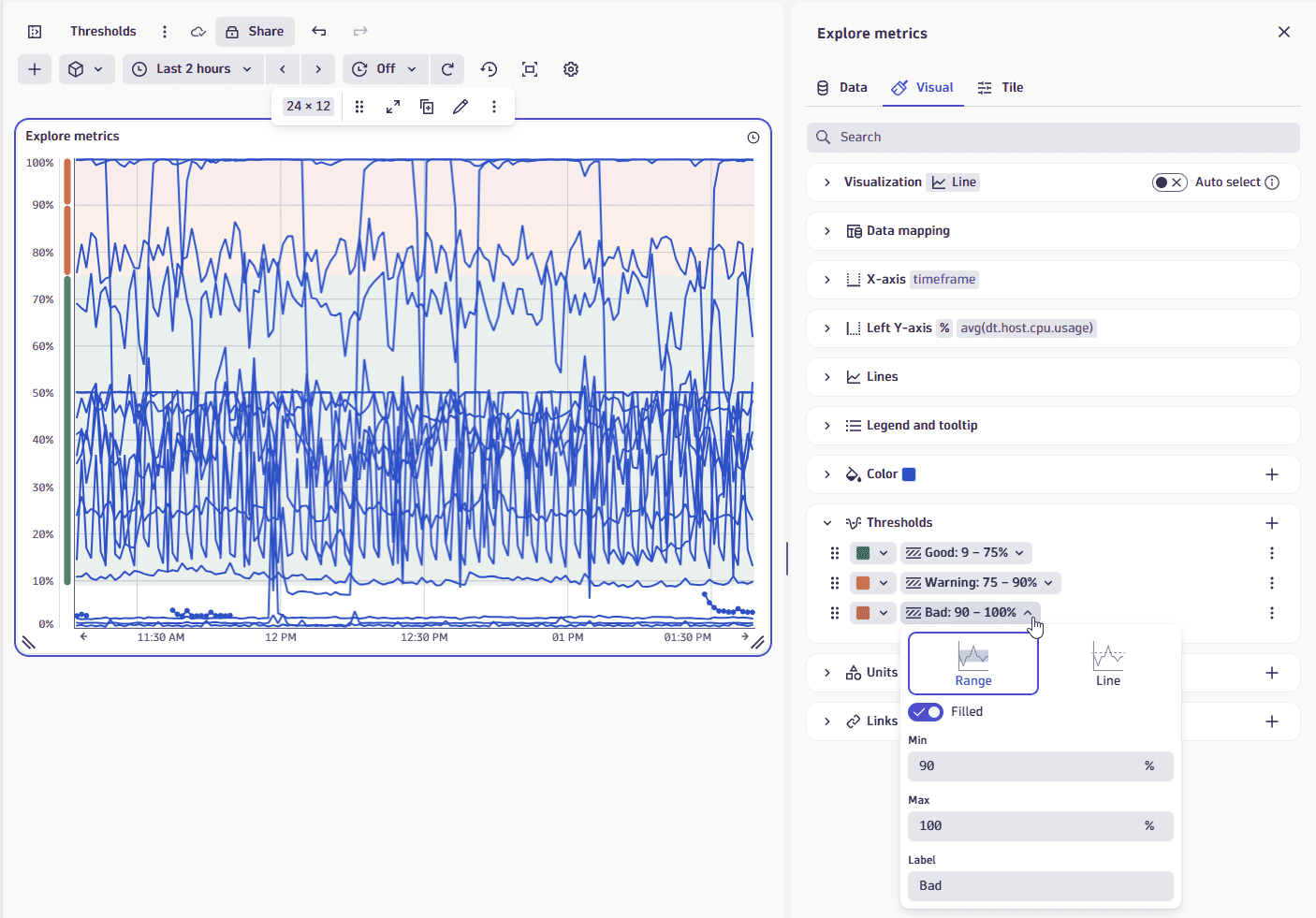Click the Min value field

click(1041, 766)
